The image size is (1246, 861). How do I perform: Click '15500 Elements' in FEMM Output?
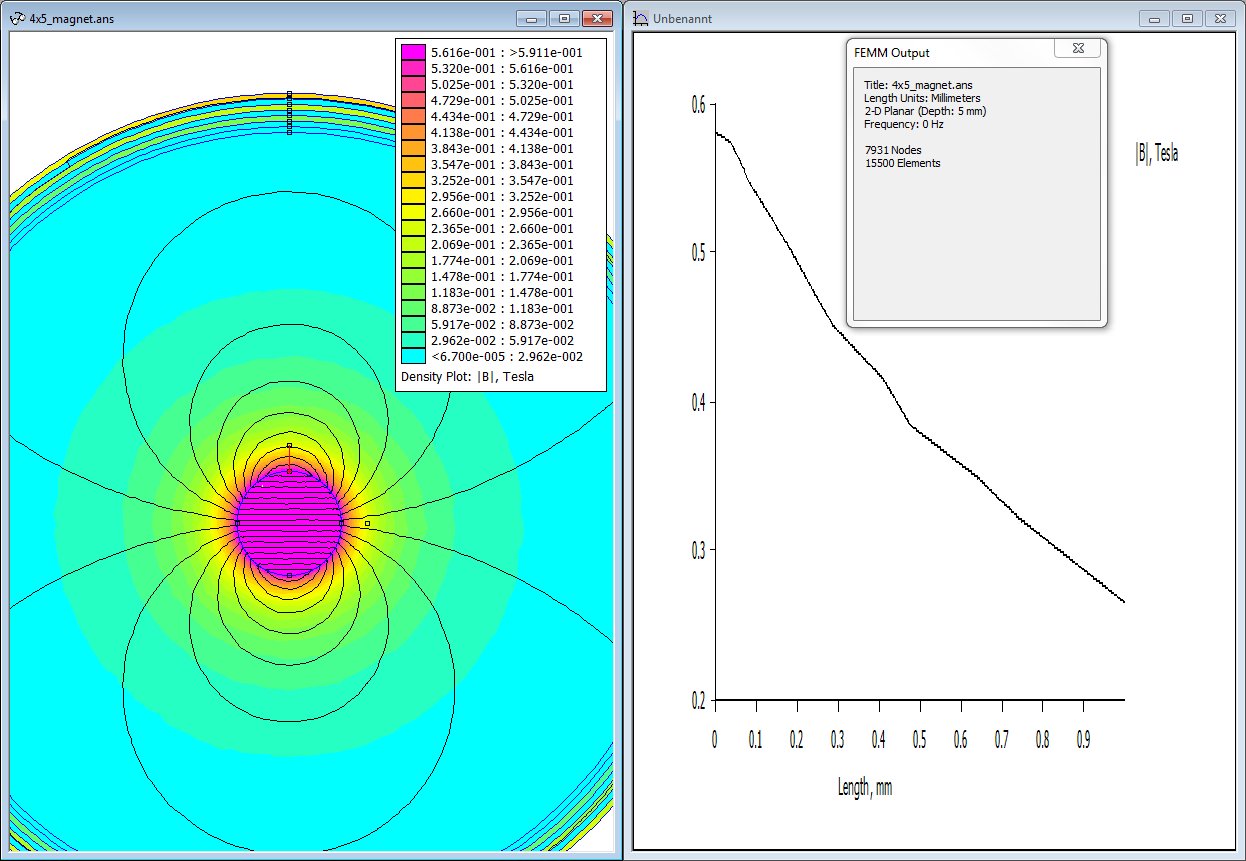[x=902, y=163]
